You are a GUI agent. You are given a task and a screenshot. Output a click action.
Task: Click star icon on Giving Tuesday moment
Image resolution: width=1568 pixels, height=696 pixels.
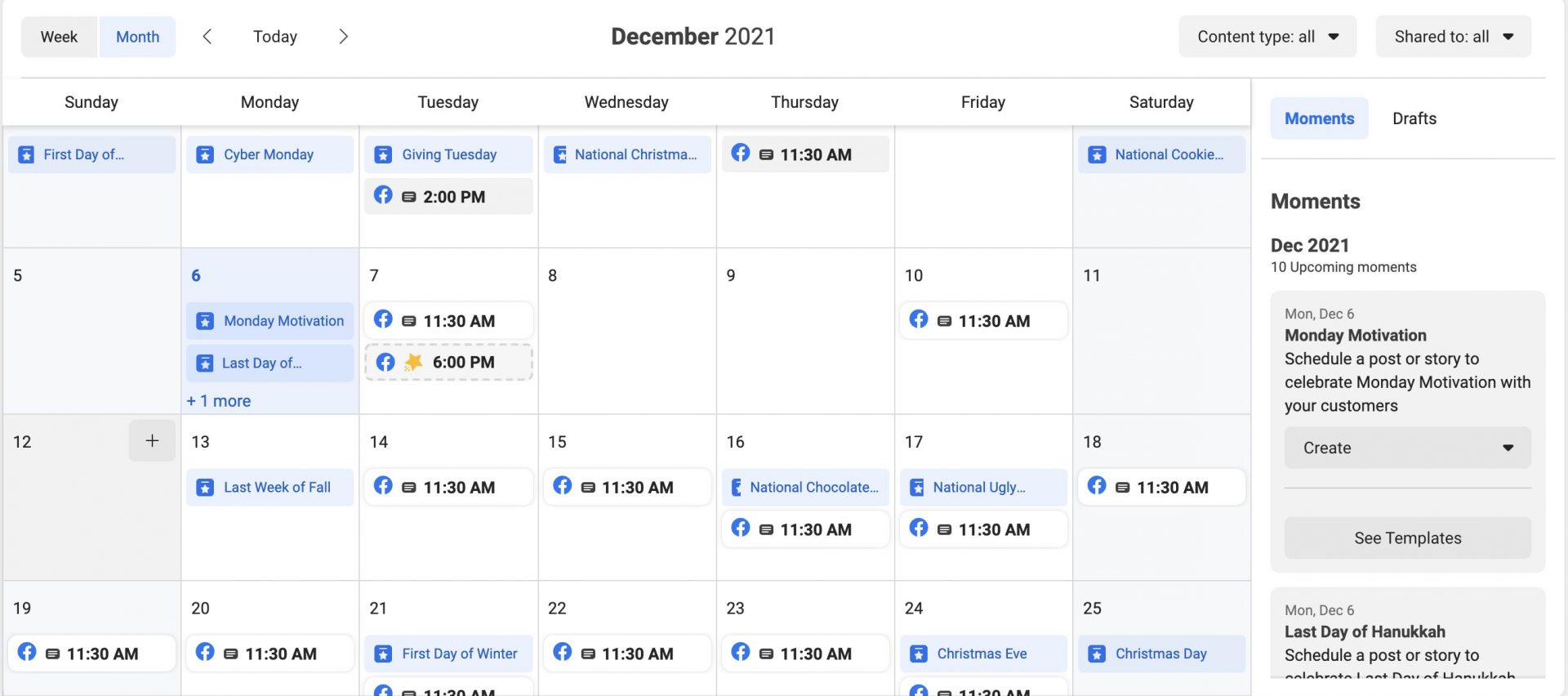(x=383, y=155)
